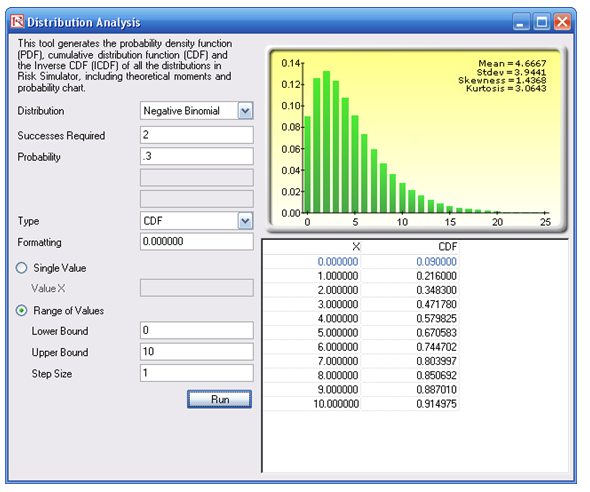Click the Negative Binomial combo box
Viewport: 590px width, 492px height.
coord(196,111)
